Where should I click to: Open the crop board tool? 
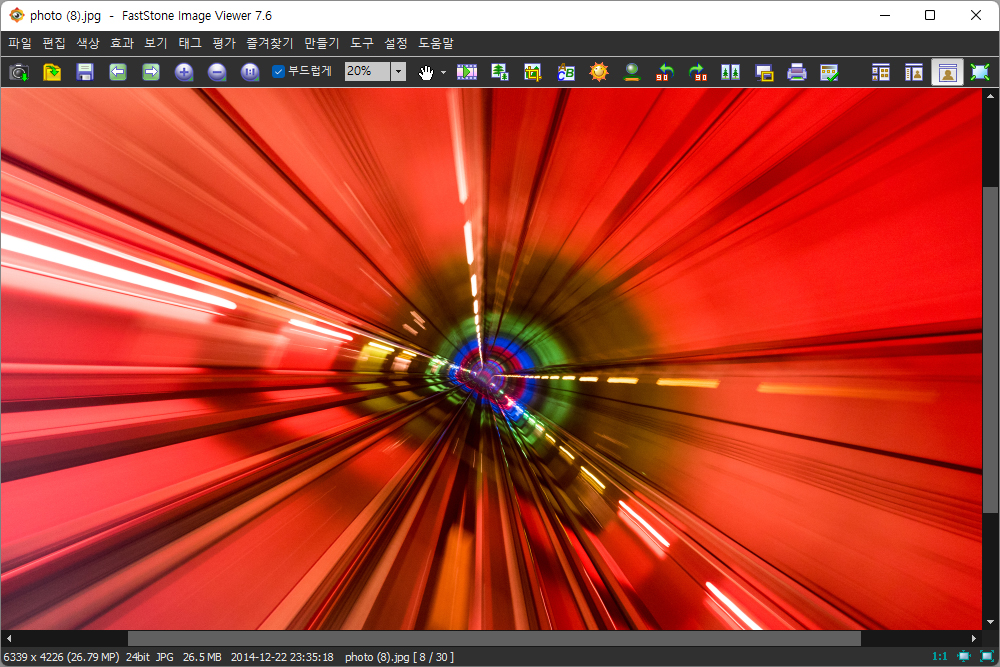(533, 72)
